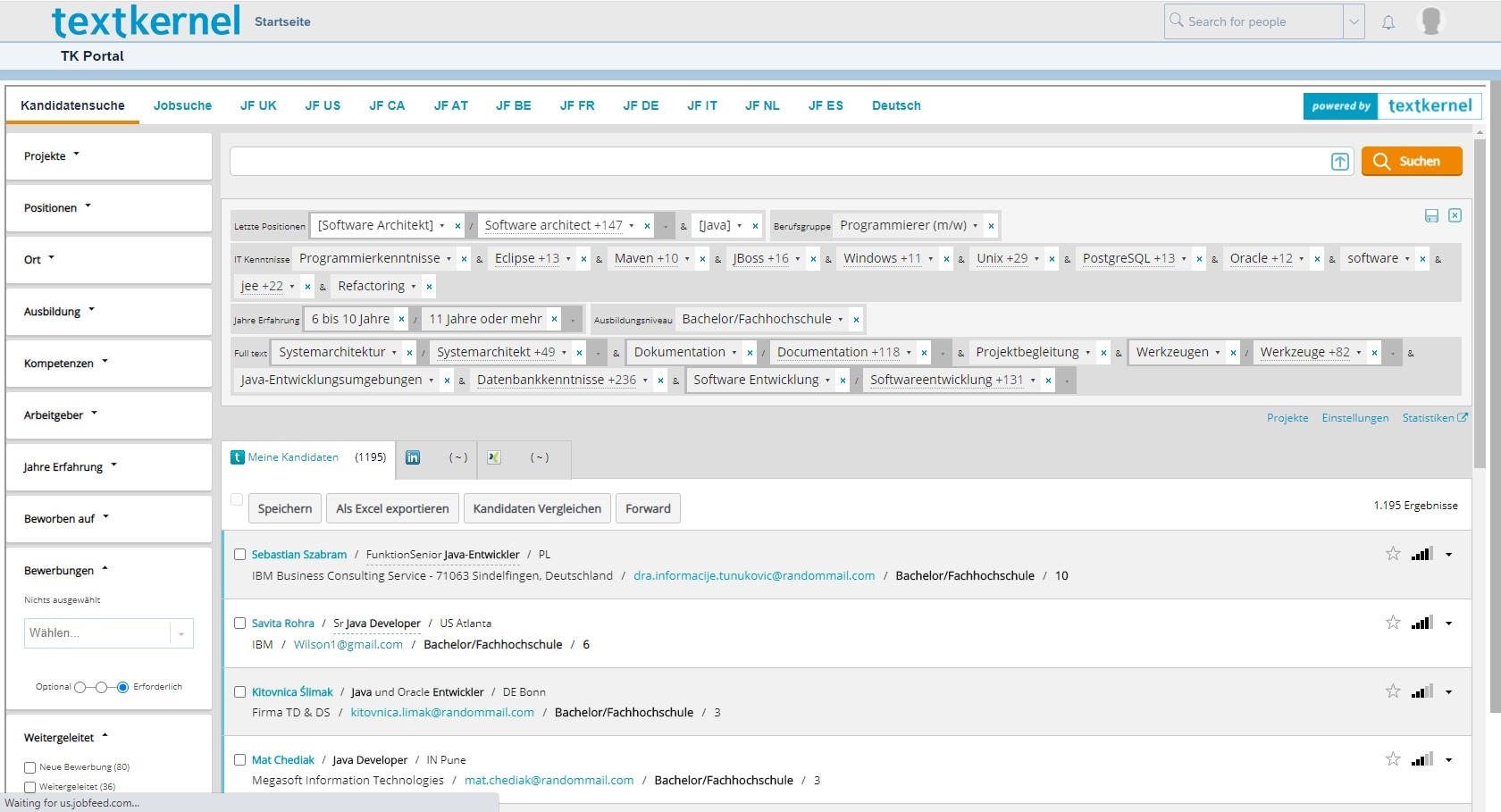Clear all search filters with X icon
This screenshot has height=812, width=1501.
(x=1455, y=215)
